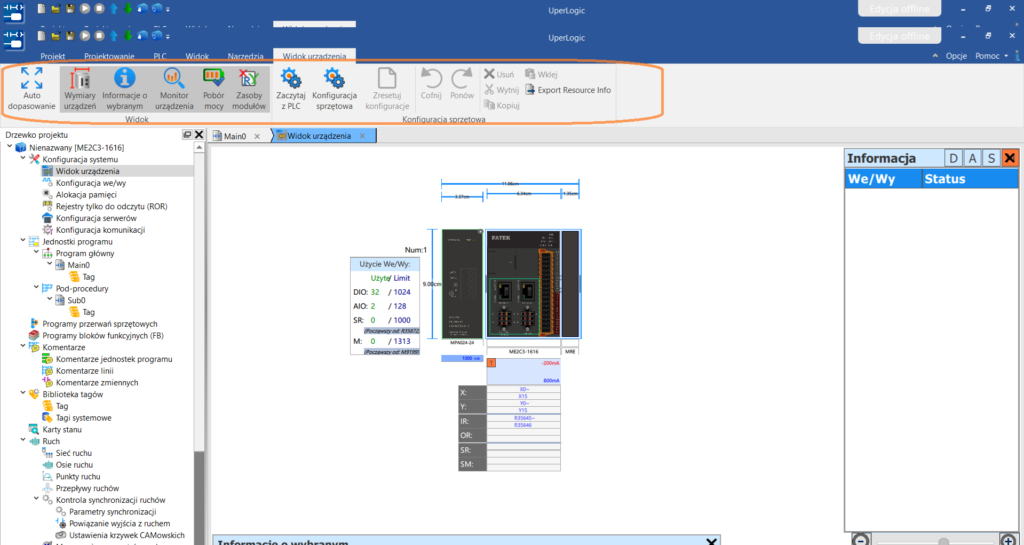
Task: Open Programy bloków funkcyjnych (FB)
Action: point(103,335)
